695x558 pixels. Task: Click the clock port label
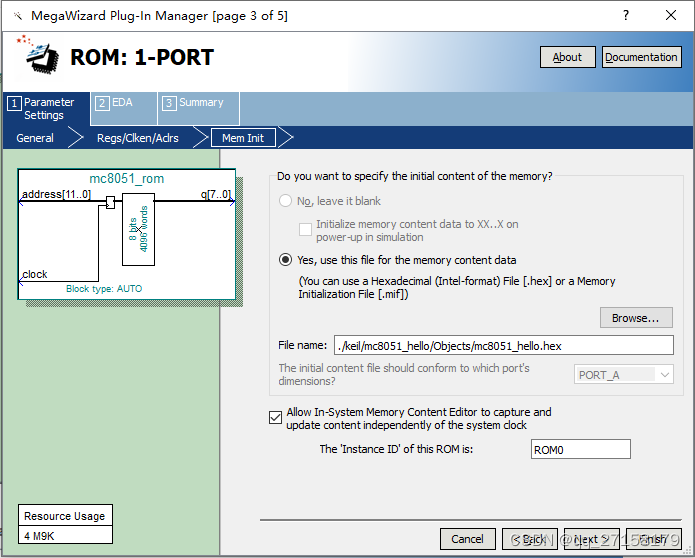coord(35,274)
